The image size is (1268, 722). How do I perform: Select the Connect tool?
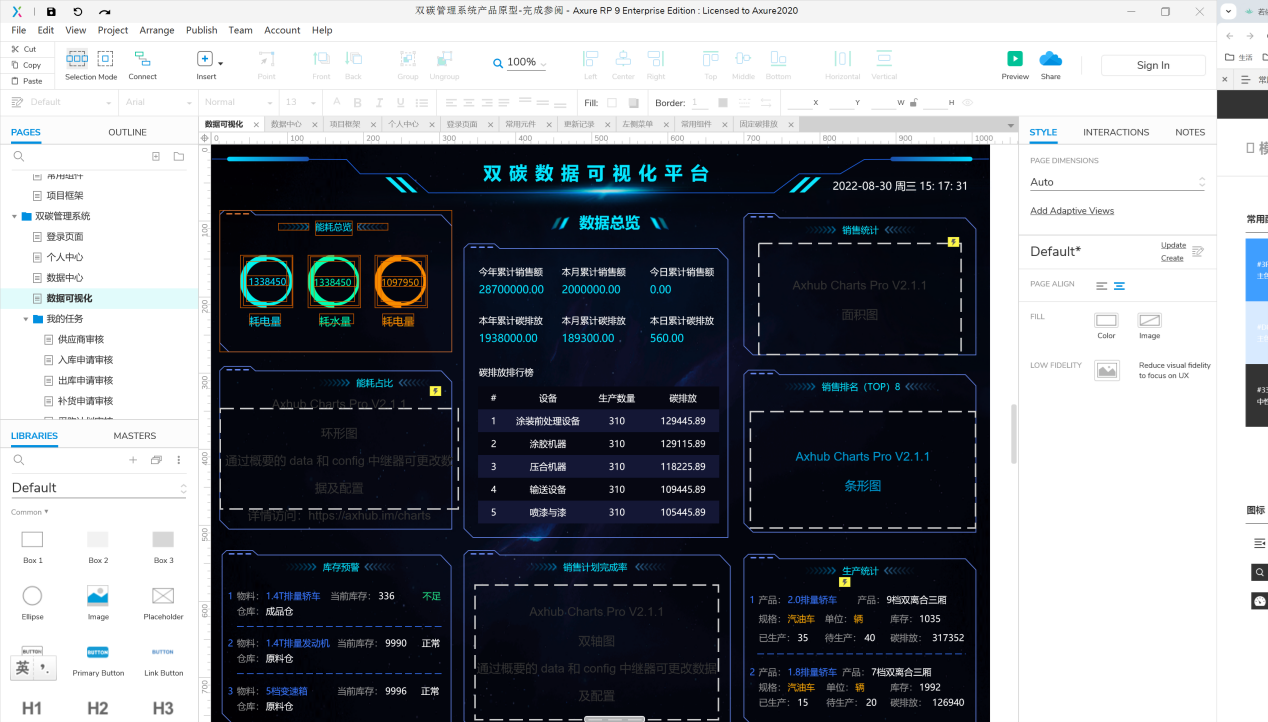coord(142,59)
